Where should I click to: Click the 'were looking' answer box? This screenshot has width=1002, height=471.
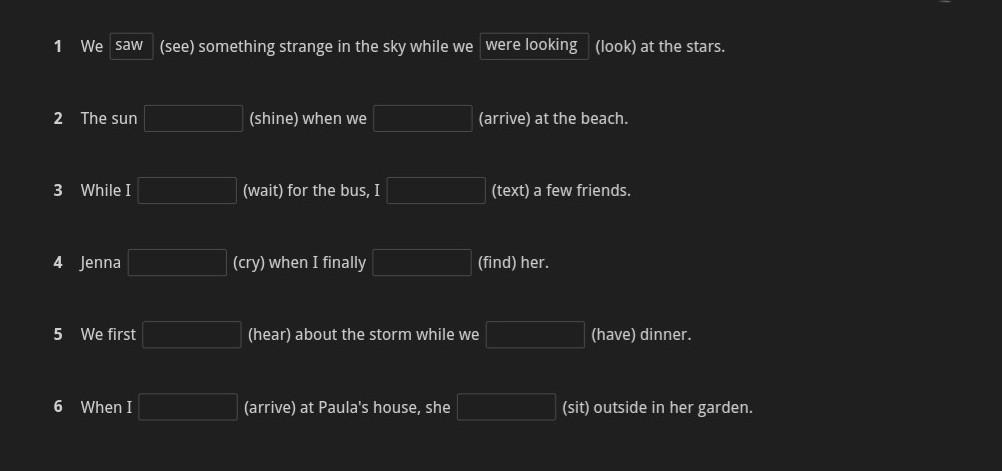[x=534, y=46]
